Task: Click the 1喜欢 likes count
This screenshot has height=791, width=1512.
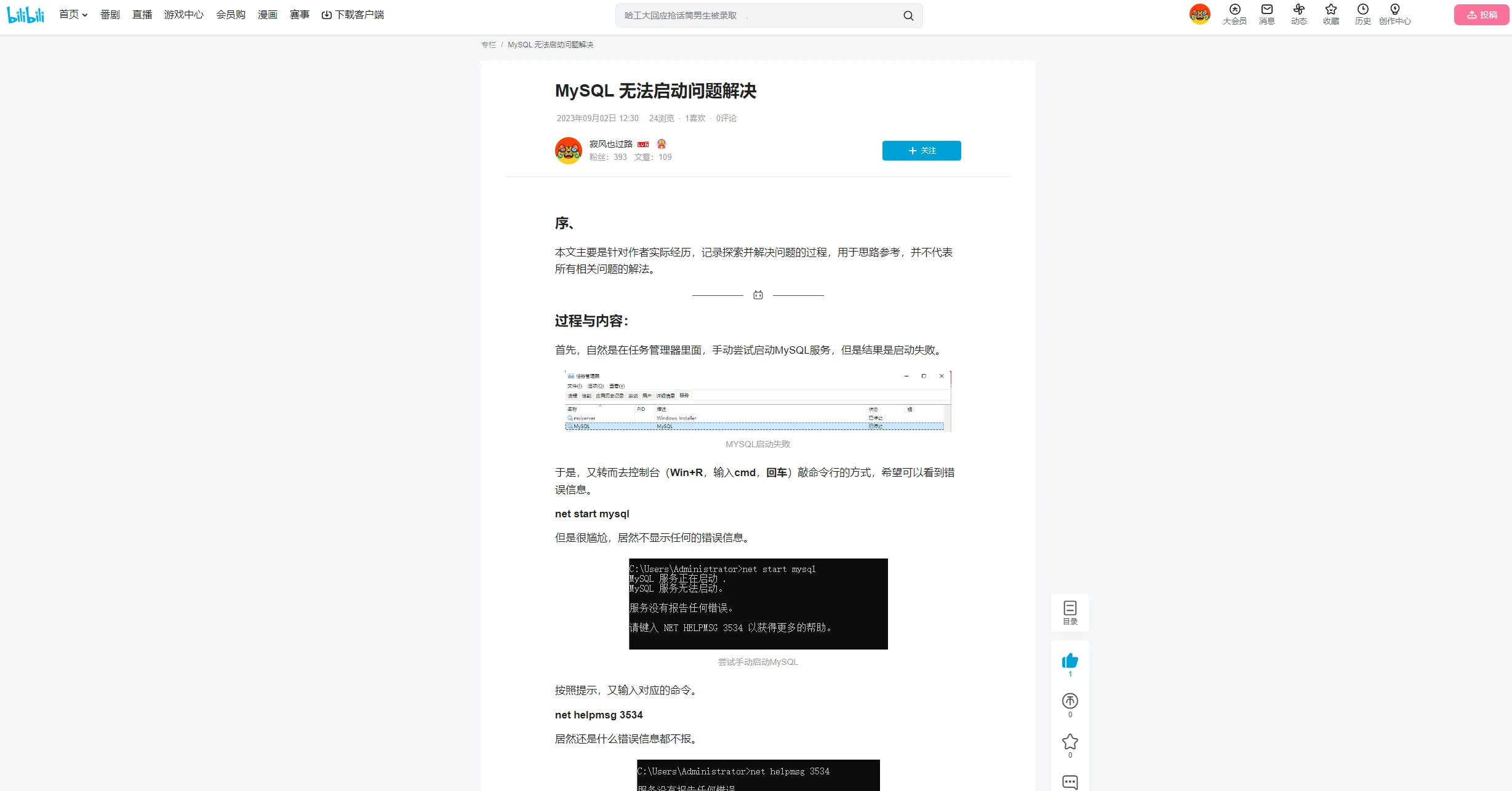Action: (x=695, y=118)
